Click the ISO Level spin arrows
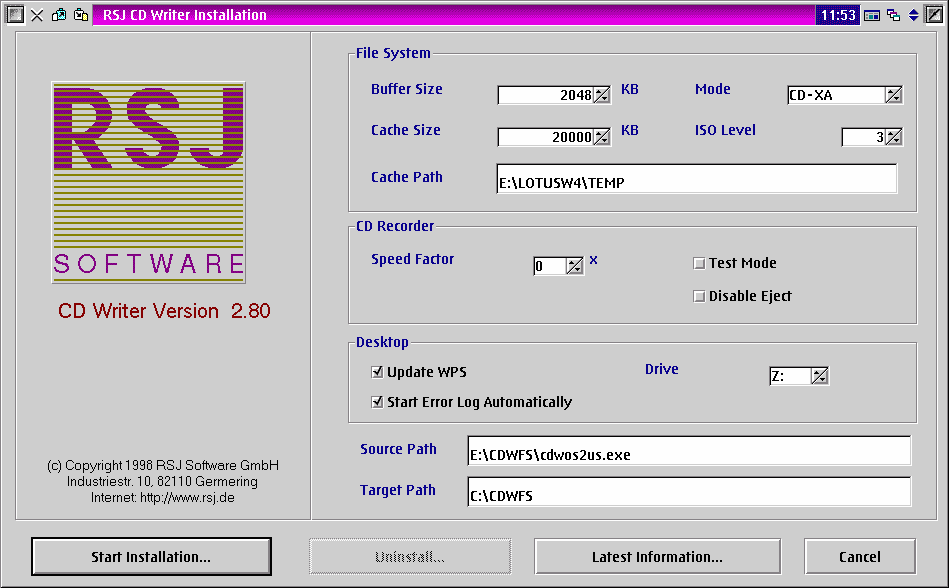949x588 pixels. [893, 137]
